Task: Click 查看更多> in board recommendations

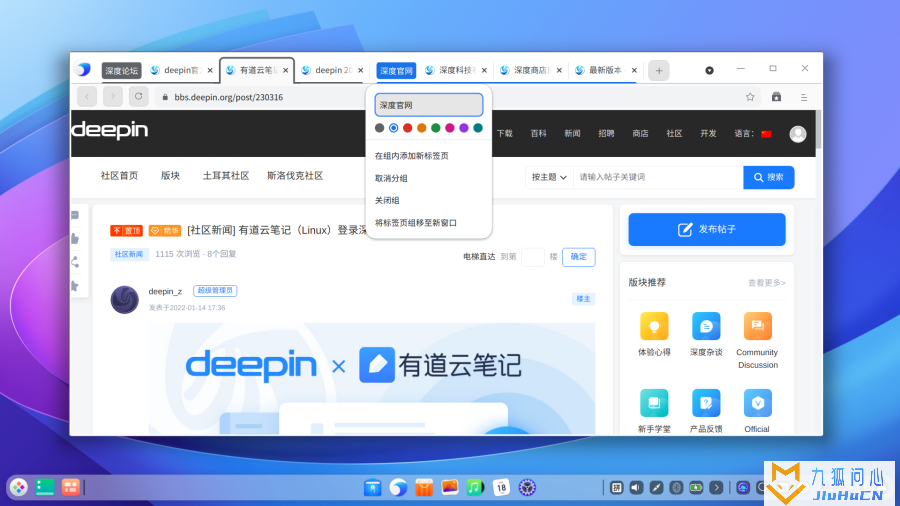Action: coord(766,283)
